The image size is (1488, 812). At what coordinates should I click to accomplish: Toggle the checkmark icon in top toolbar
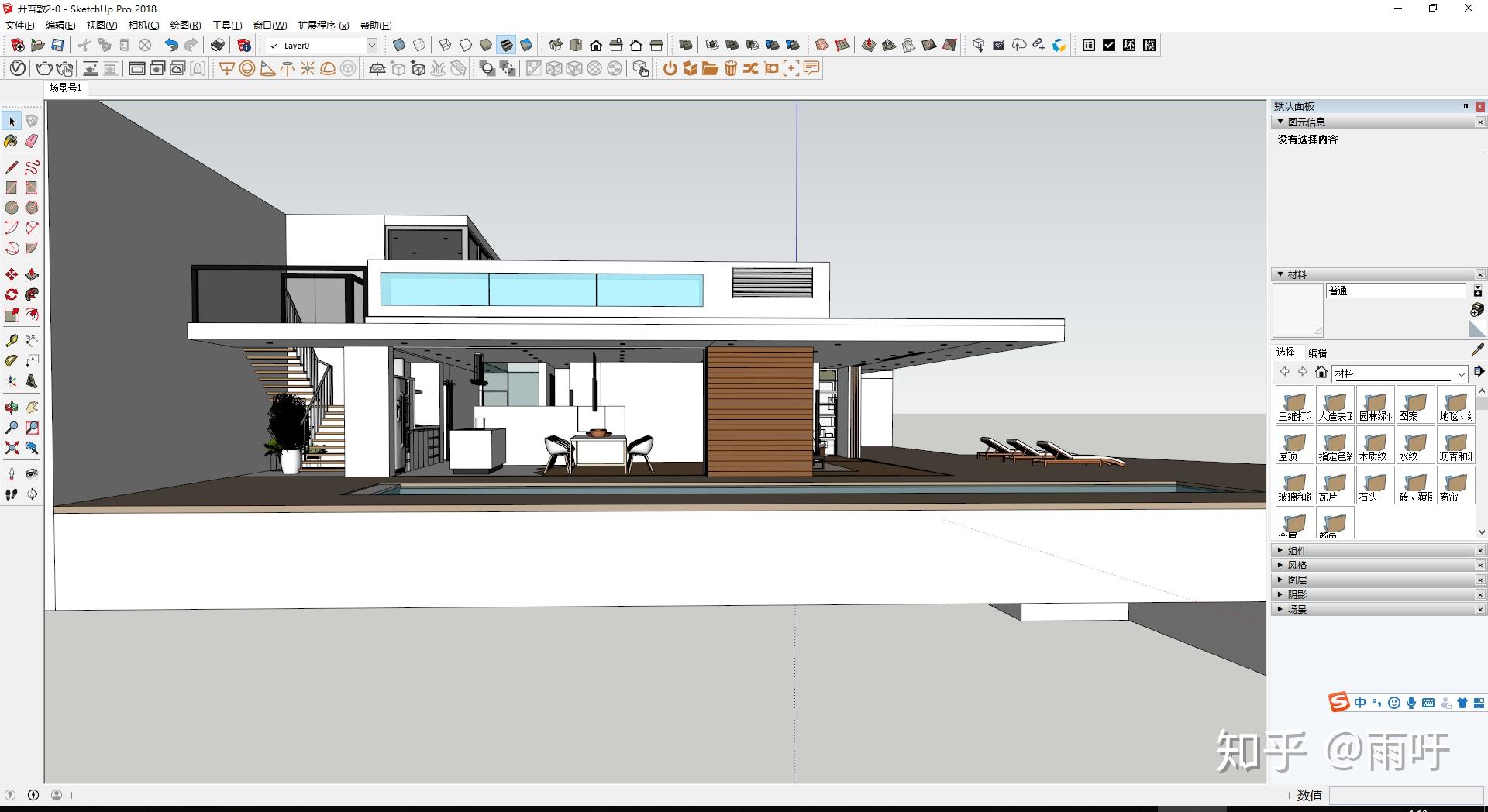click(x=1109, y=45)
